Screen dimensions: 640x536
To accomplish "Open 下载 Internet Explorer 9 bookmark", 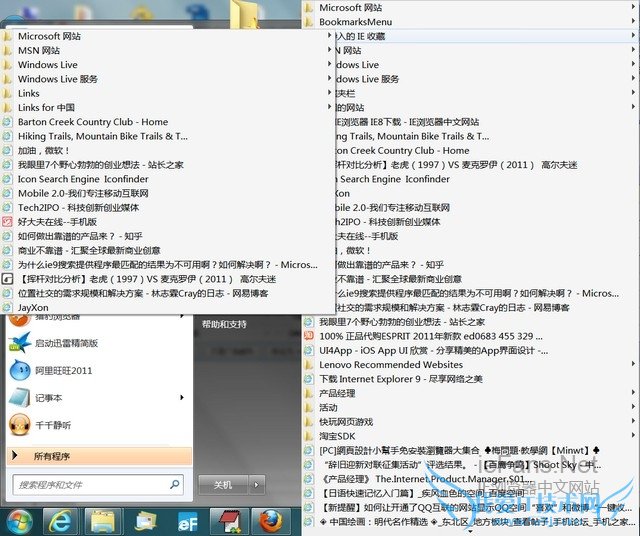I will click(x=471, y=379).
